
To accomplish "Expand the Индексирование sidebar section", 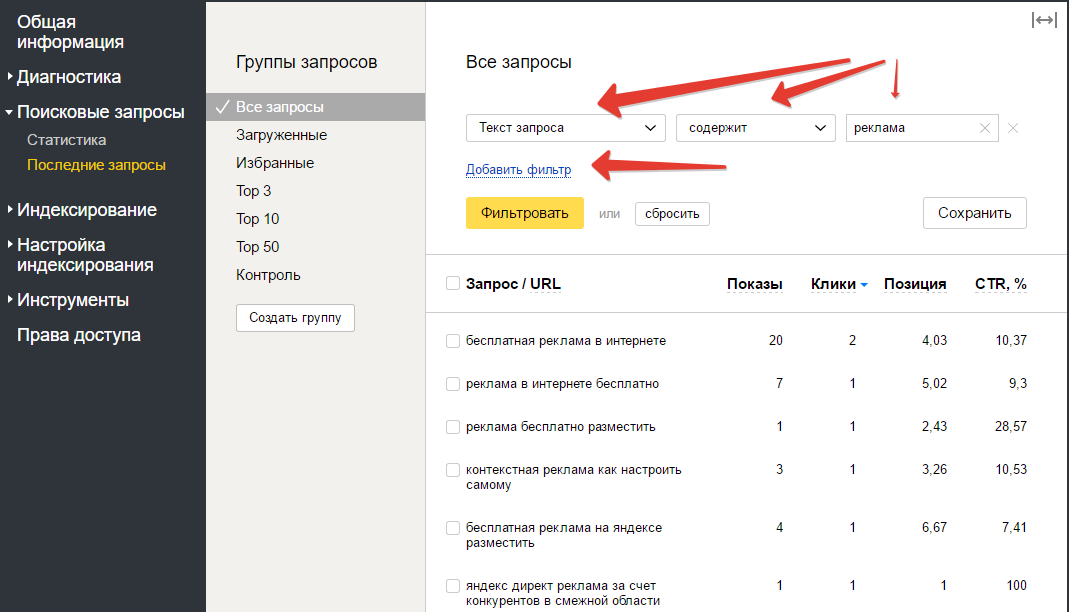I will (x=10, y=209).
